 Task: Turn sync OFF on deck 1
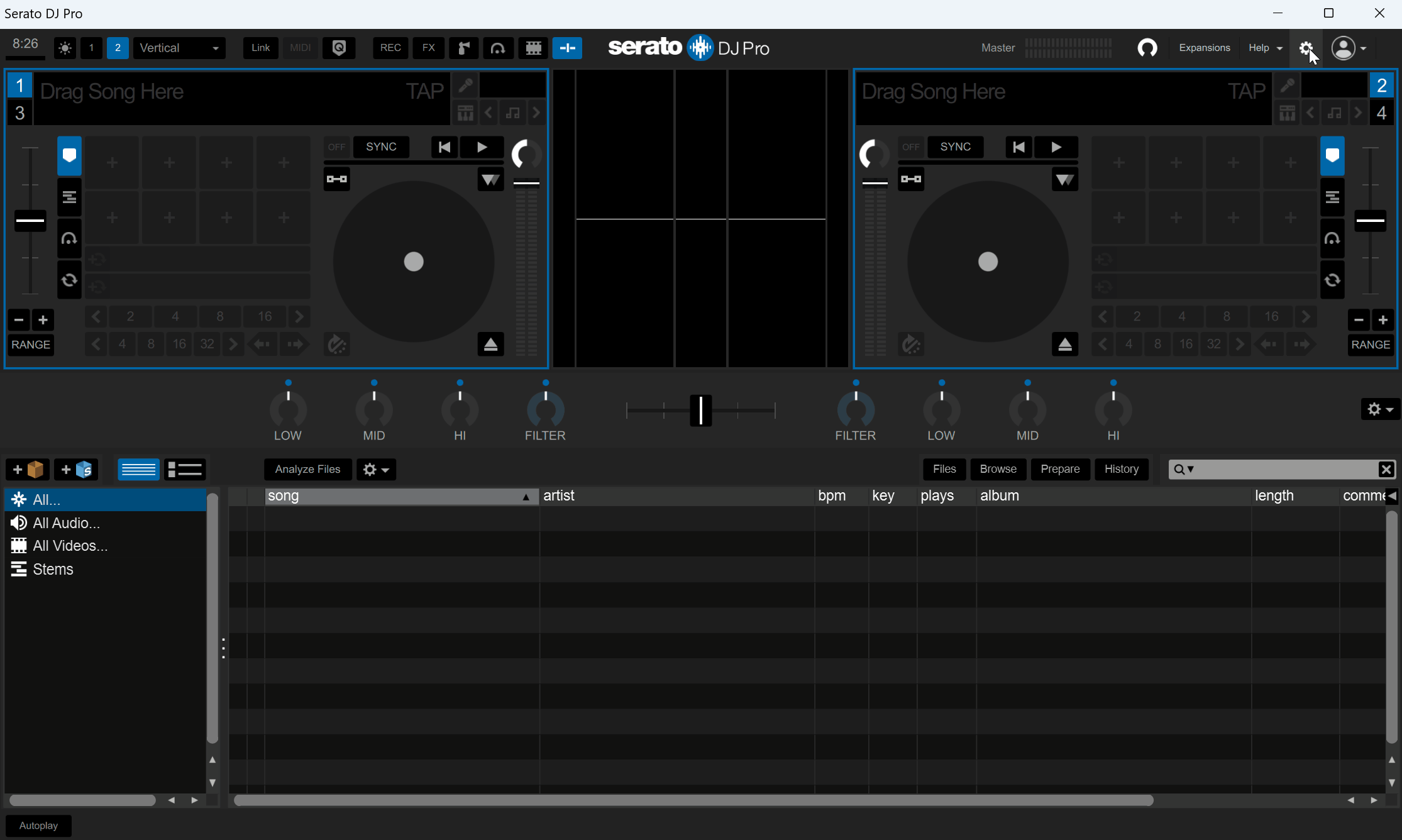coord(336,147)
